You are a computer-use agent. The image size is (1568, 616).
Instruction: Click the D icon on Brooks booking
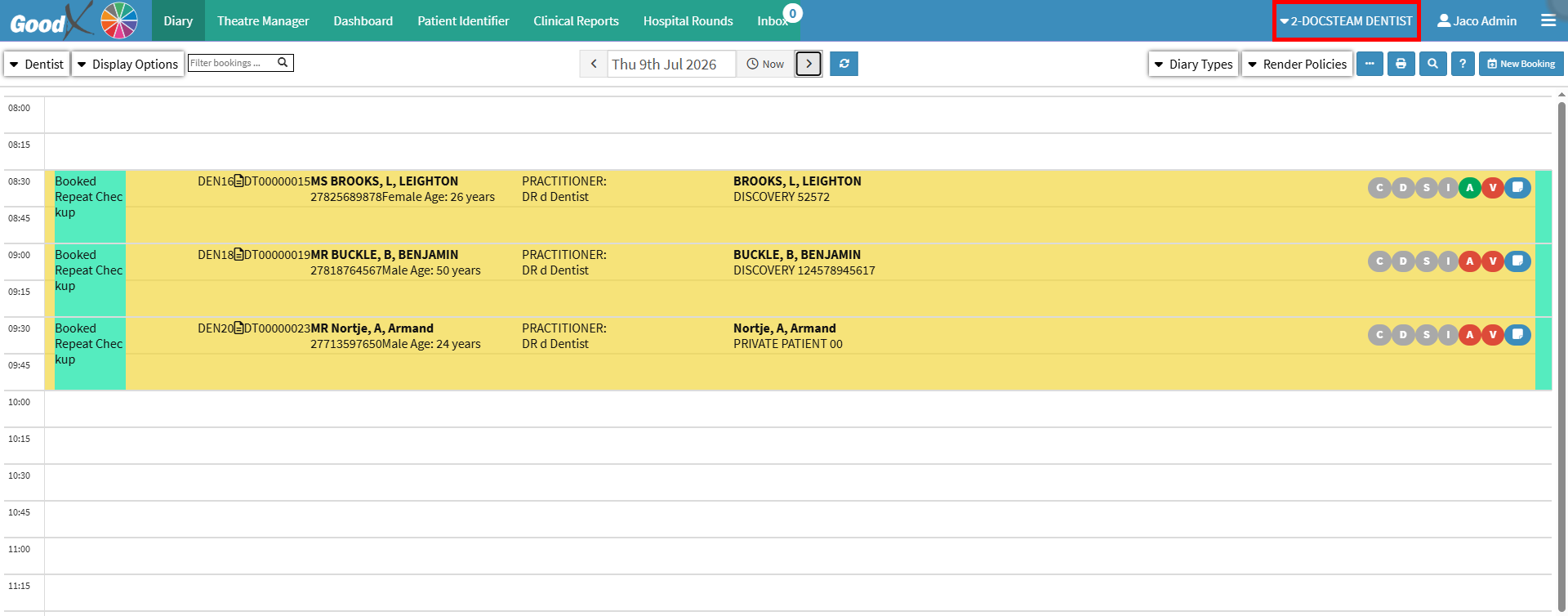click(1403, 188)
